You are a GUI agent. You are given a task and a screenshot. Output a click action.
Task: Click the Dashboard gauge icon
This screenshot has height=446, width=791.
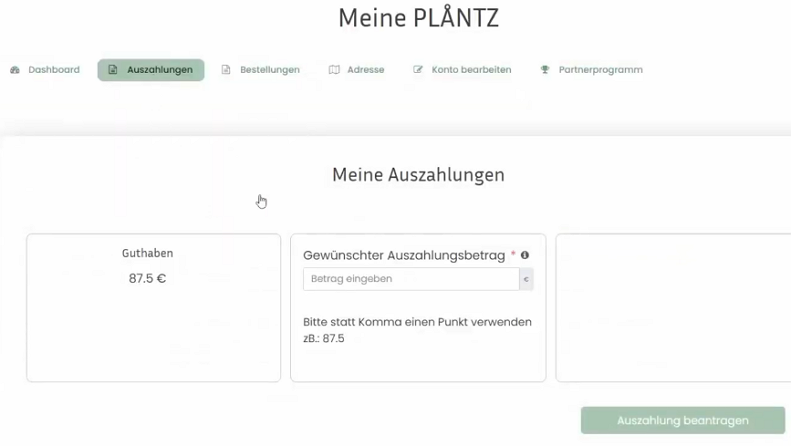(15, 70)
